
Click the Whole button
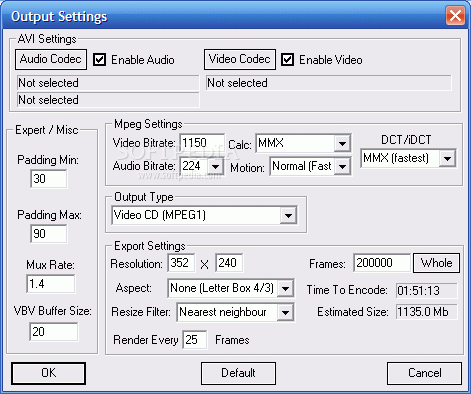coord(436,263)
